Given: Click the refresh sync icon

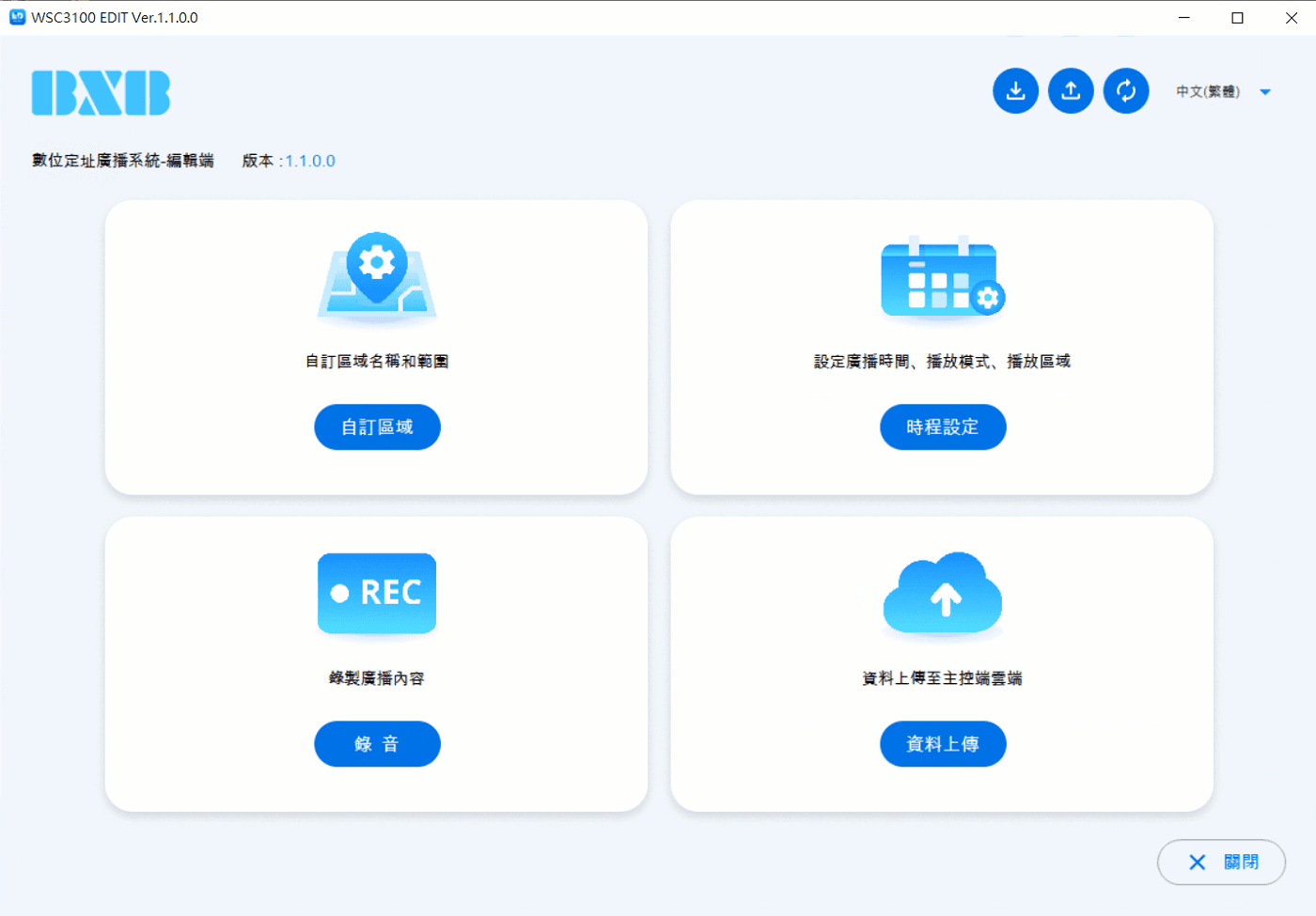Looking at the screenshot, I should (1126, 91).
